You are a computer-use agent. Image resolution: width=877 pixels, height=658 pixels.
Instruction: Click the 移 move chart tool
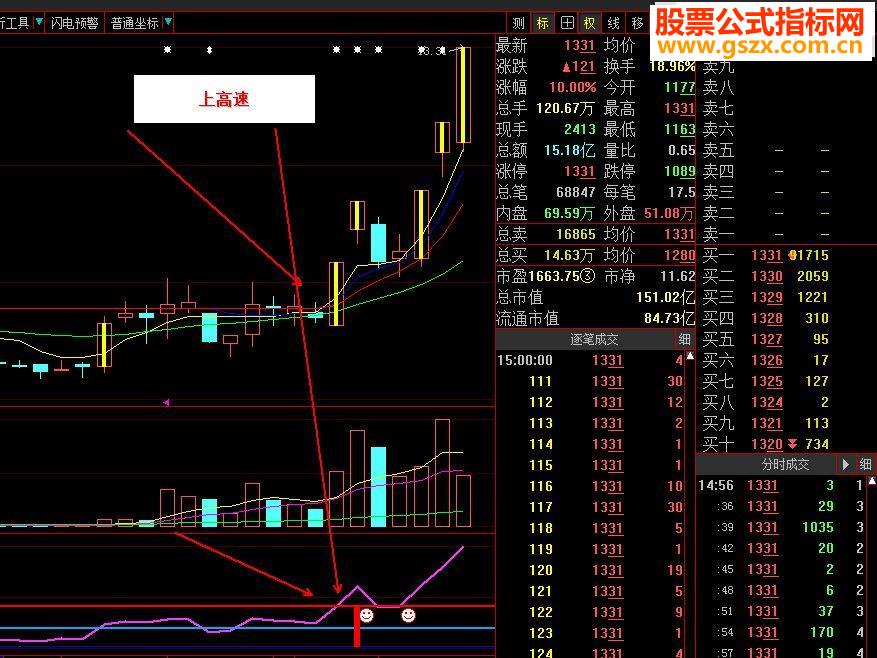point(637,23)
